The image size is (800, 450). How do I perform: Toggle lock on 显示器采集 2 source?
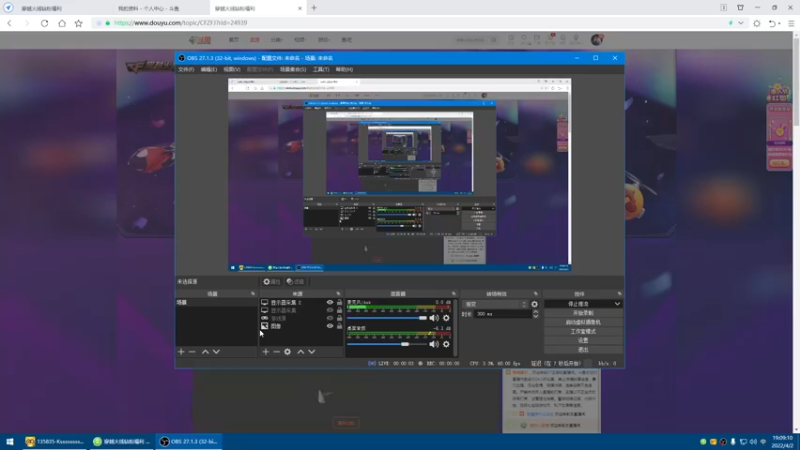tap(339, 303)
